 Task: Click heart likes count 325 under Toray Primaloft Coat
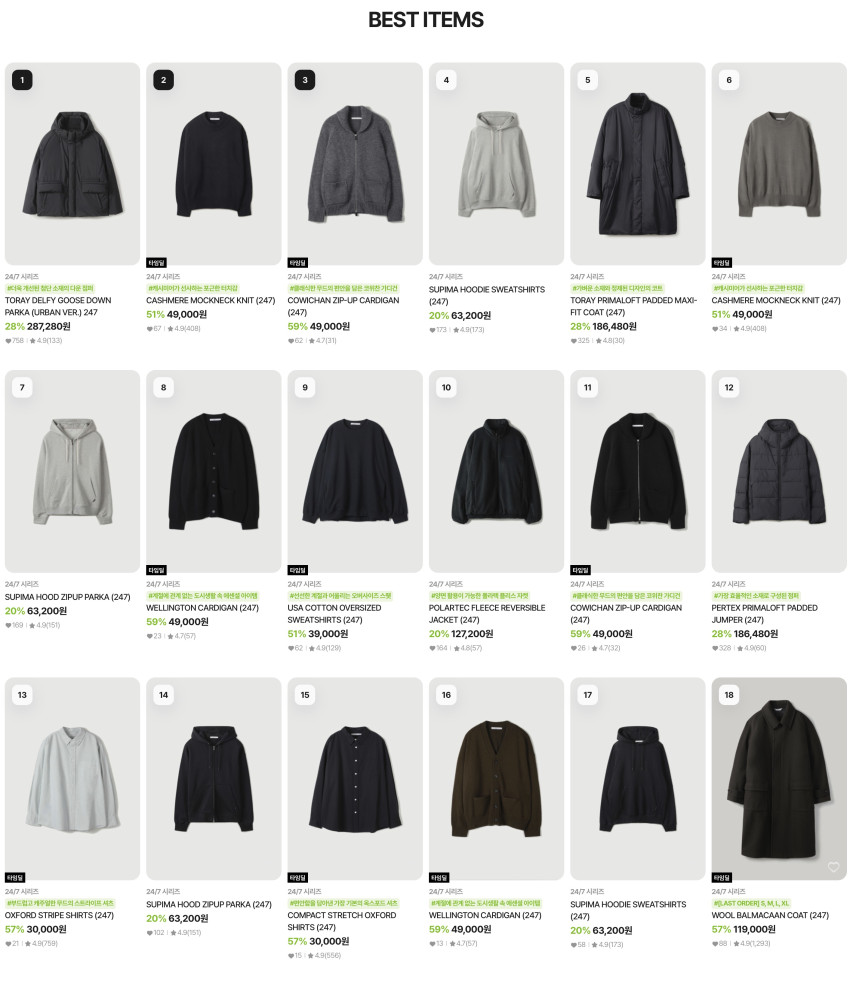click(x=580, y=340)
